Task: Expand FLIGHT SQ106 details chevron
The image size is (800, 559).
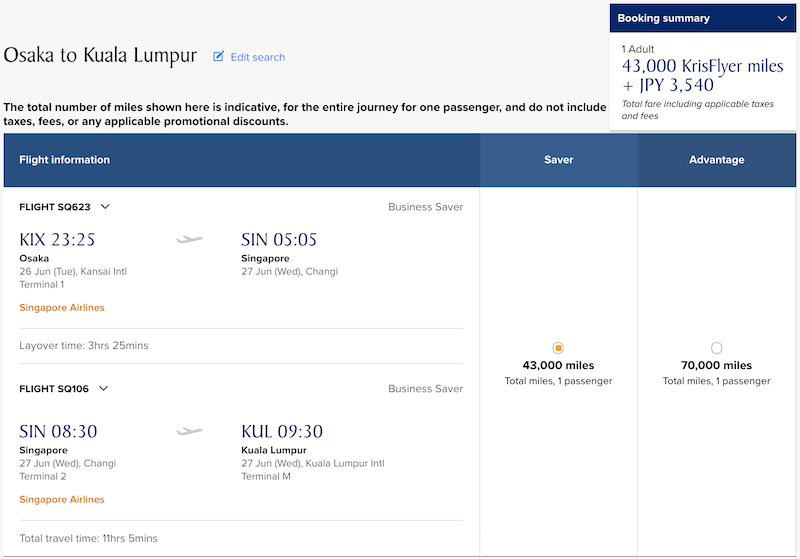Action: click(104, 389)
